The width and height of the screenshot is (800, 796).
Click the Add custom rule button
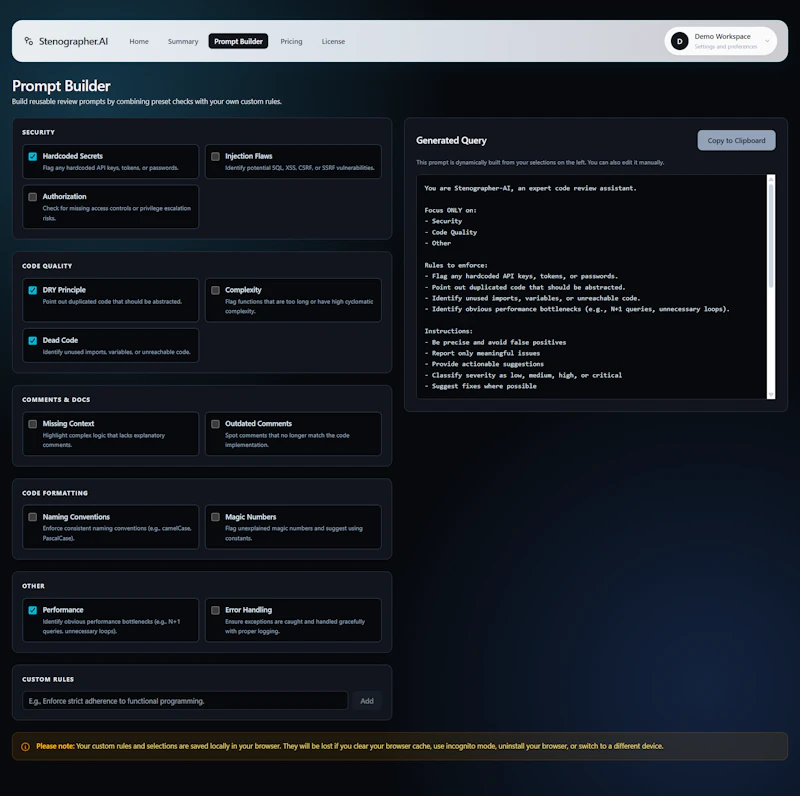coord(367,701)
